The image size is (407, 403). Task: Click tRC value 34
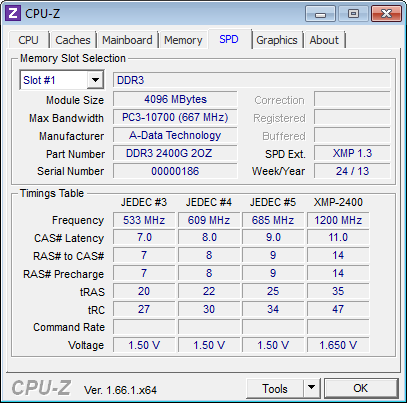tap(273, 309)
